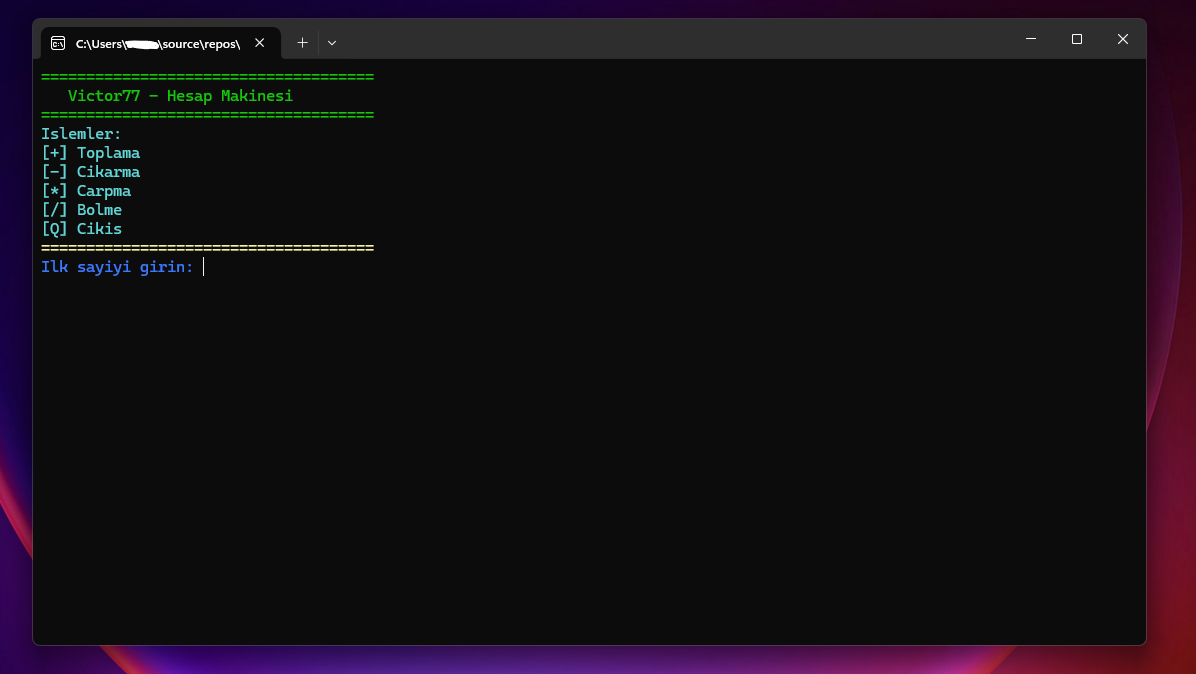
Task: Click the terminal icon on the tab
Action: (58, 43)
